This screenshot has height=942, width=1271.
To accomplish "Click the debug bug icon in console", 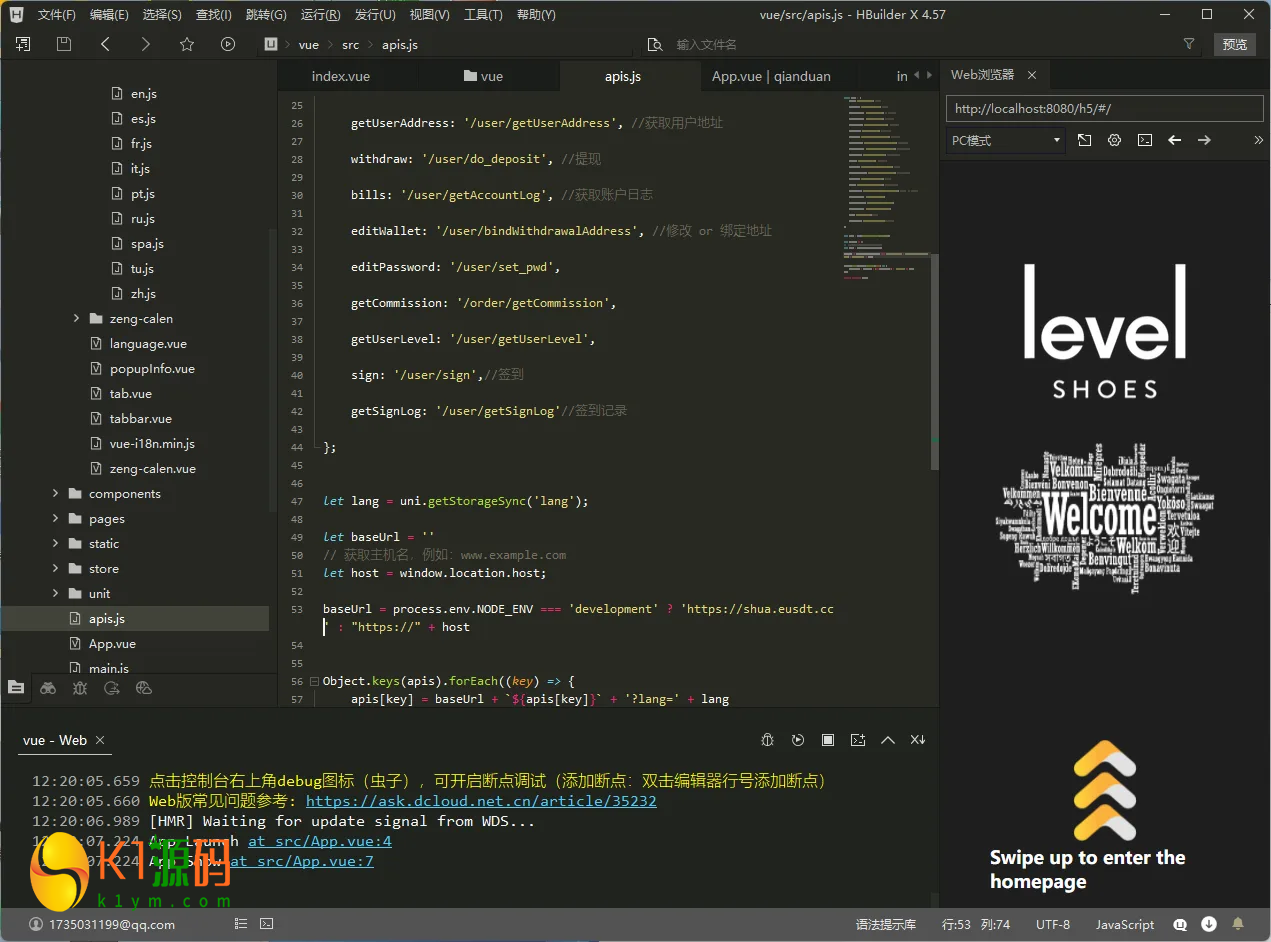I will tap(768, 740).
